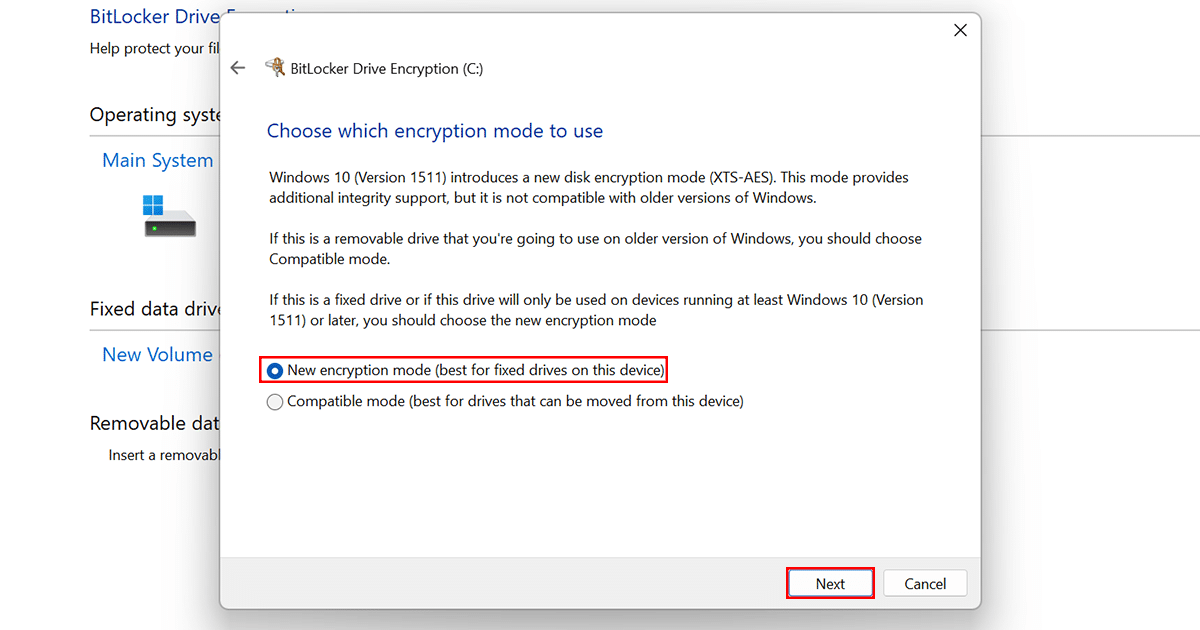
Task: Expand the Operating system drive section
Action: click(x=158, y=114)
